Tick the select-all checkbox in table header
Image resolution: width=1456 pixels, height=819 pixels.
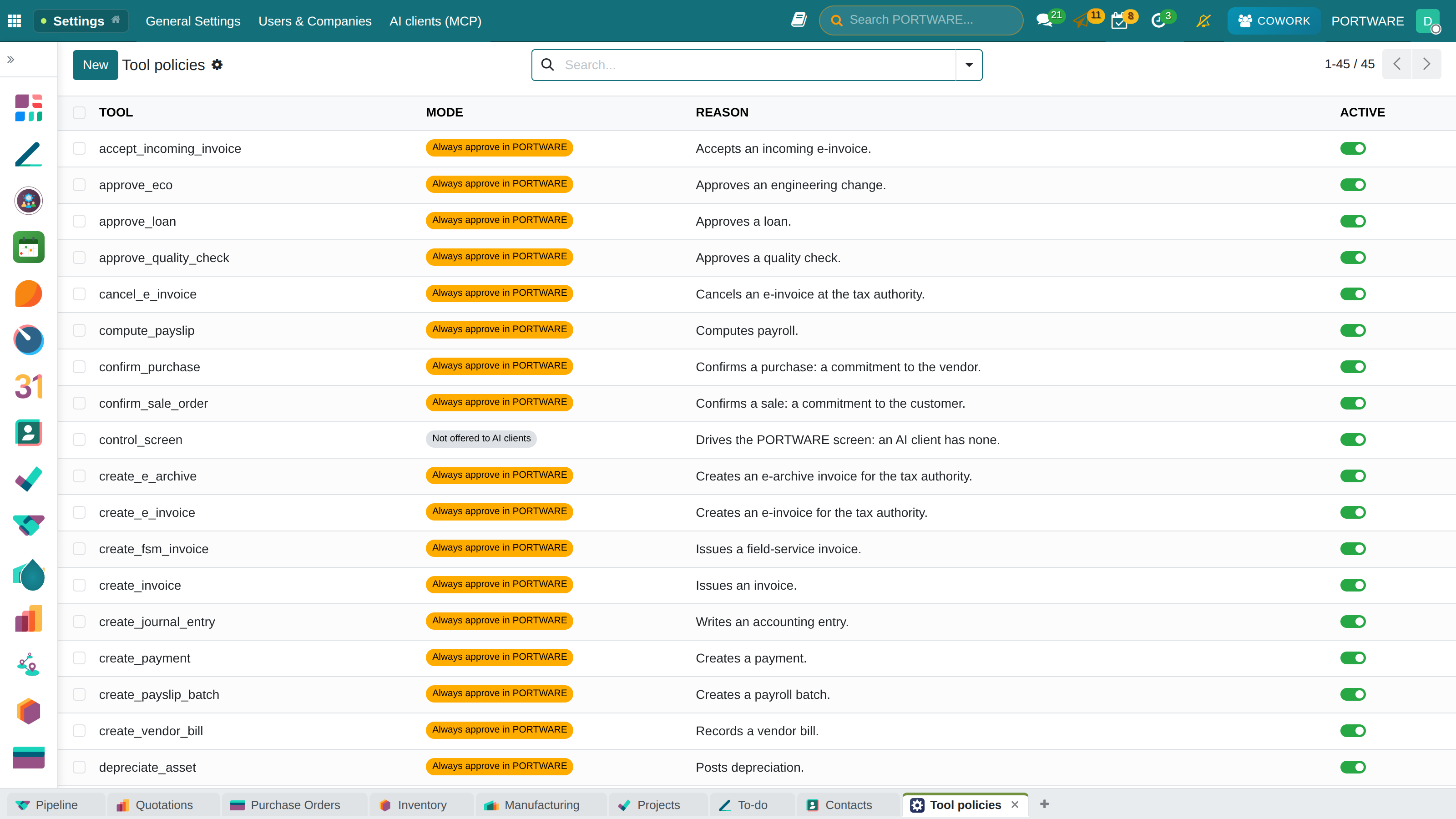coord(79,112)
